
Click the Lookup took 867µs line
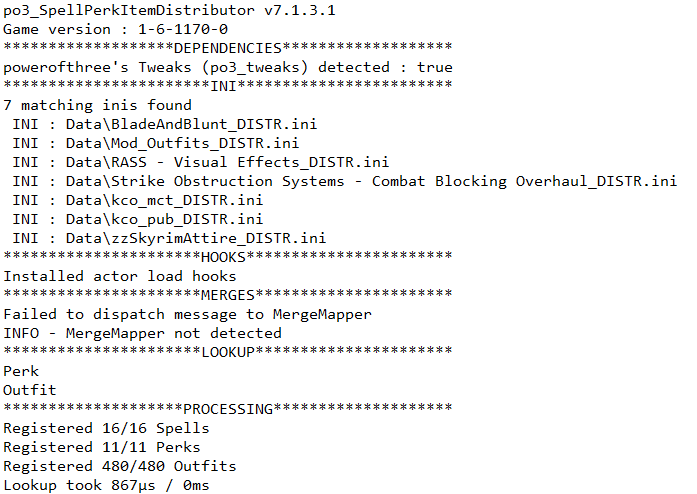(106, 485)
